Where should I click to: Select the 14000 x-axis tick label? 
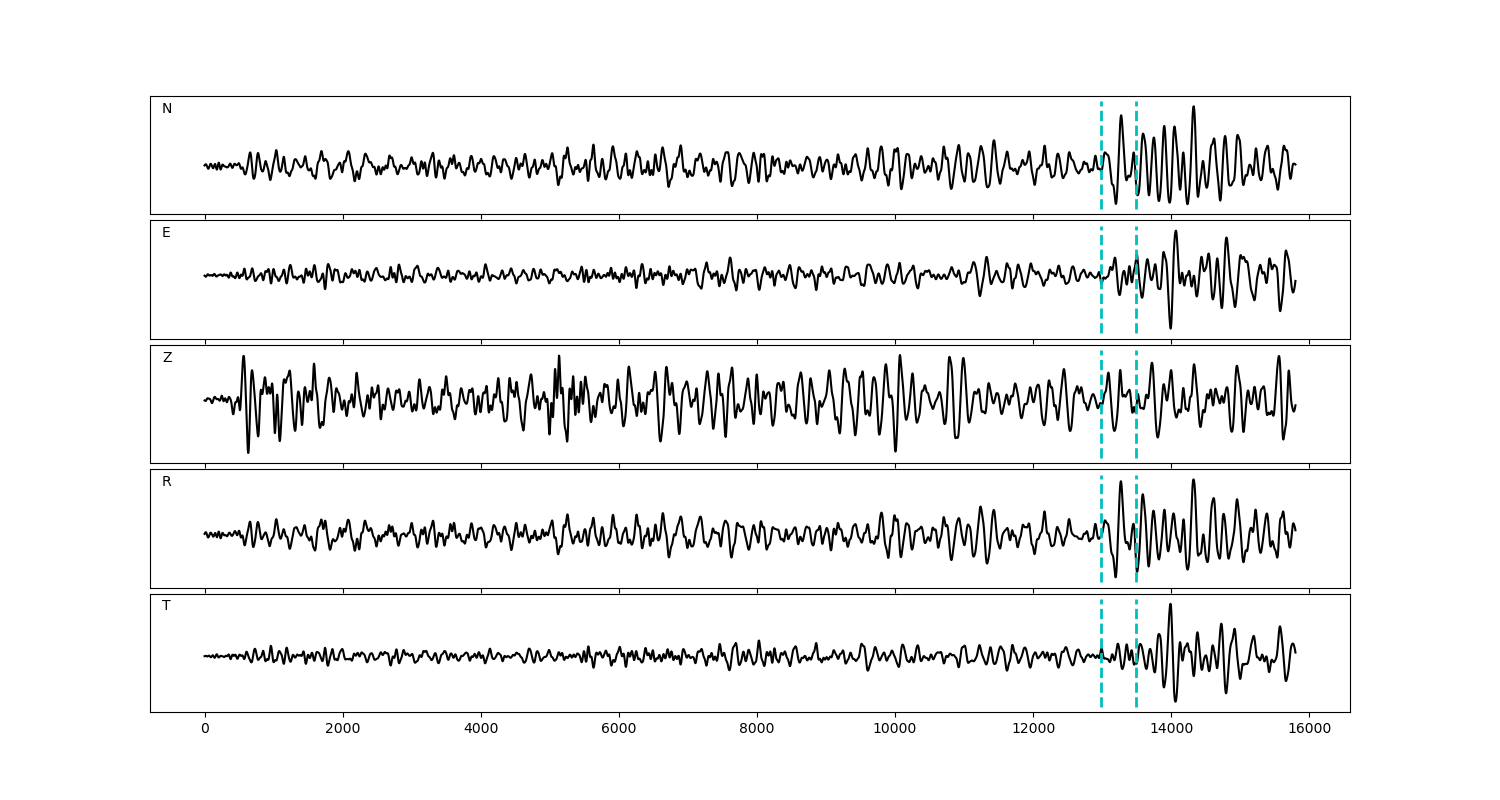[x=1170, y=730]
